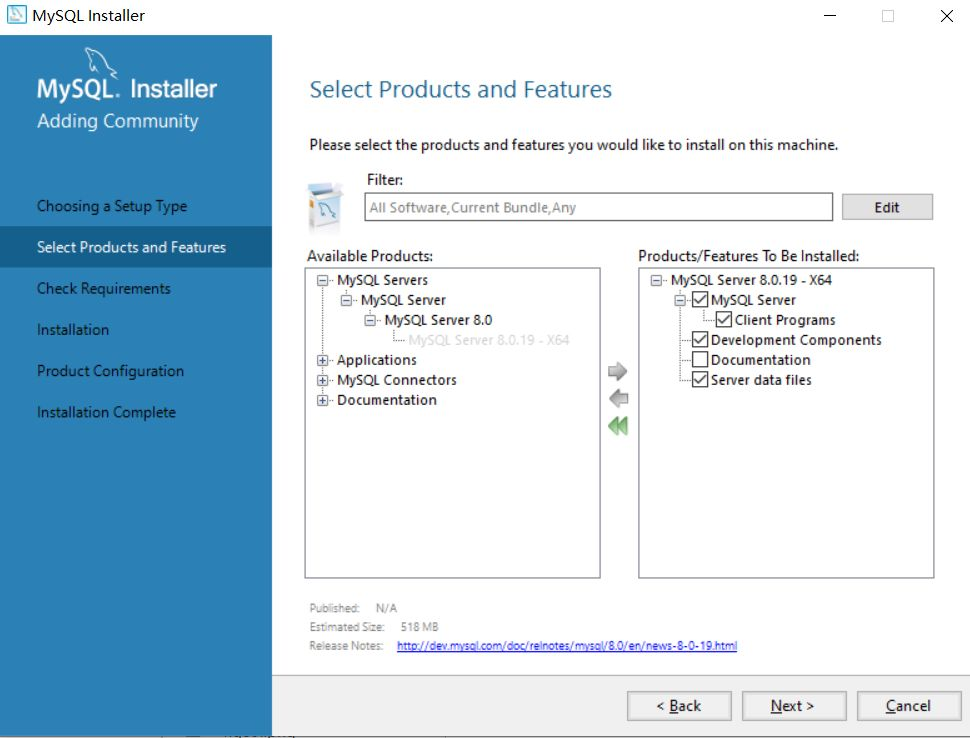Go to Choosing a Setup Type step
Image resolution: width=970 pixels, height=738 pixels.
tap(112, 206)
